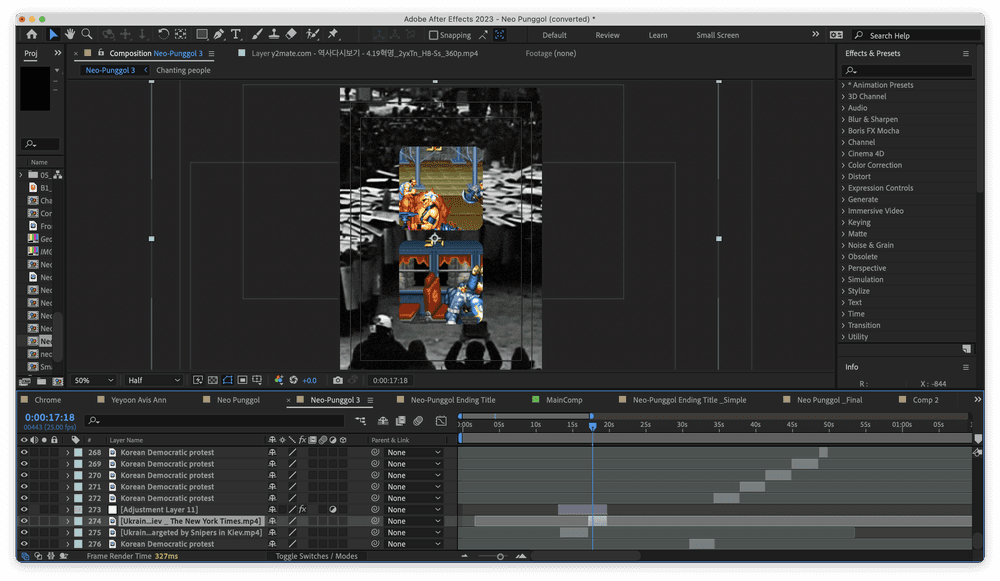Toggle transparency grid icon in viewer

[x=213, y=380]
